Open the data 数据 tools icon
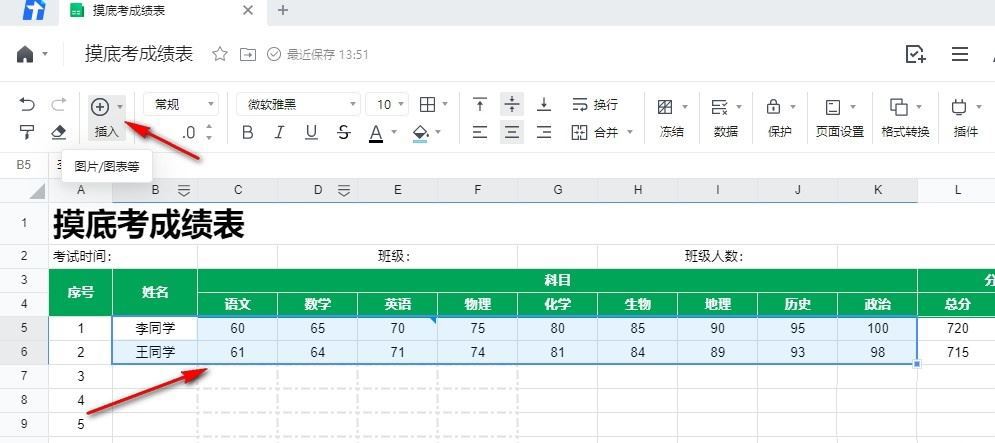The image size is (995, 443). [720, 107]
